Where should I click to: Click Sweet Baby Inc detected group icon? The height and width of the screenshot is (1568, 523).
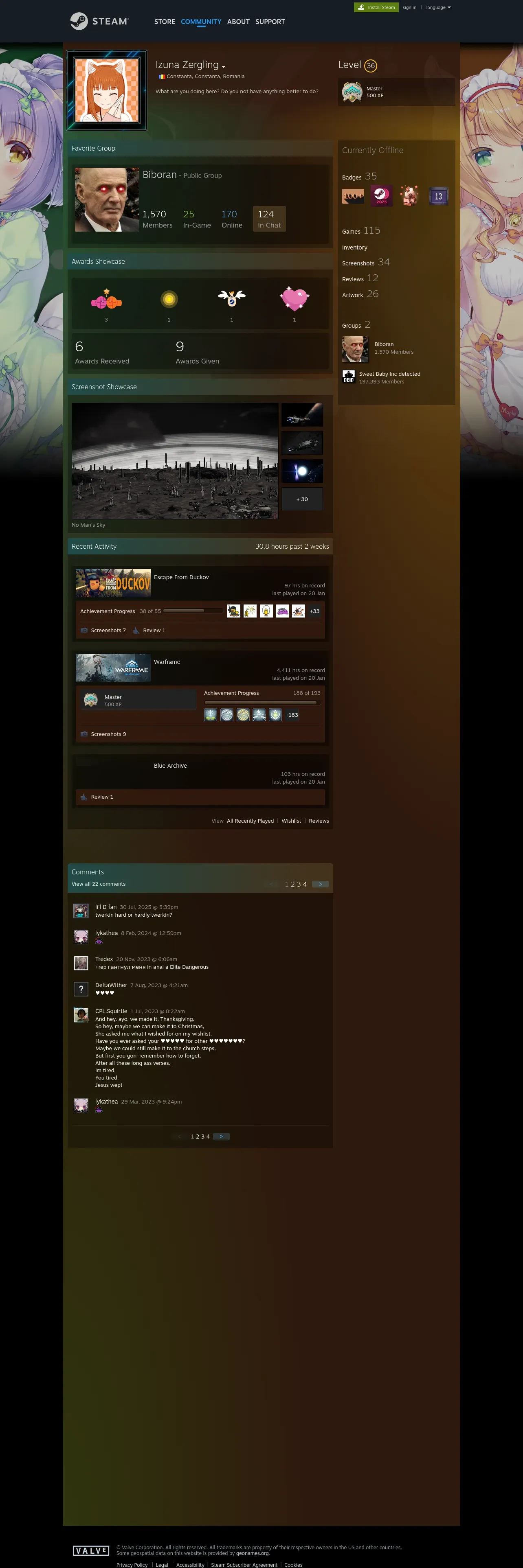348,377
